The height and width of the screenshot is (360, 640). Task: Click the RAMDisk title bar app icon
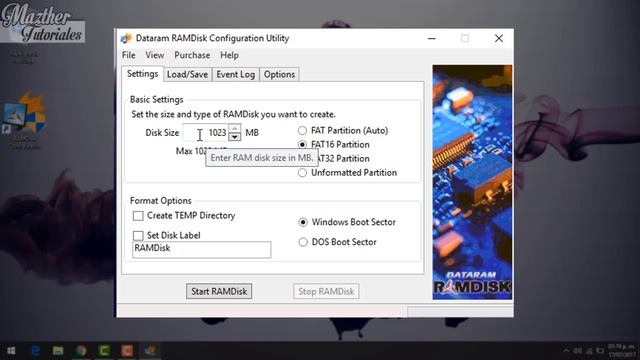[x=126, y=38]
